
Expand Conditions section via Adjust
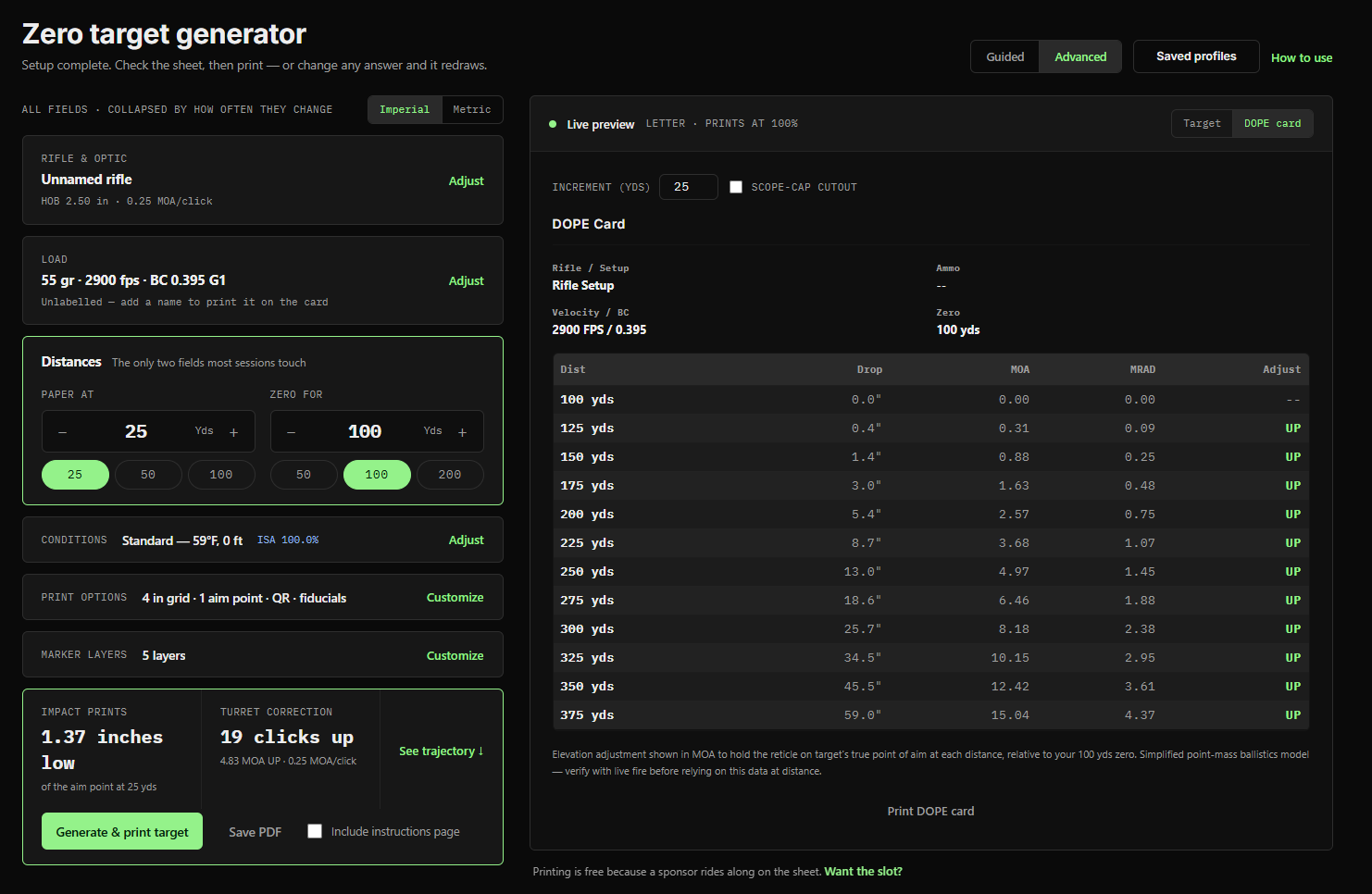(x=466, y=540)
